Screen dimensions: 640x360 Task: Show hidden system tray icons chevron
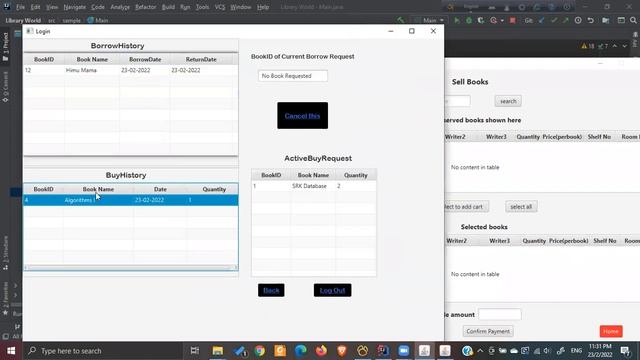(480, 351)
